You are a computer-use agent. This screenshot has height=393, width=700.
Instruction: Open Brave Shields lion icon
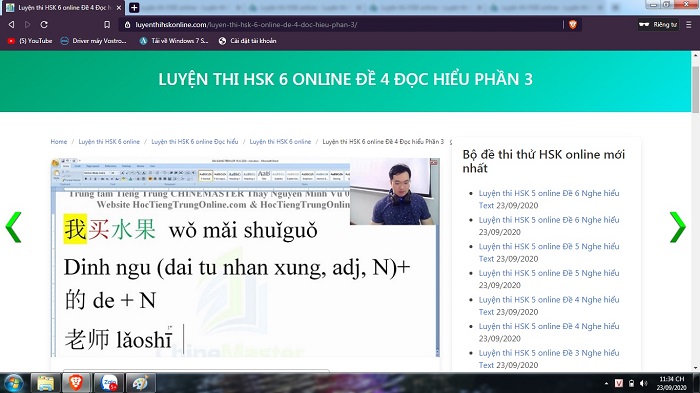point(573,25)
